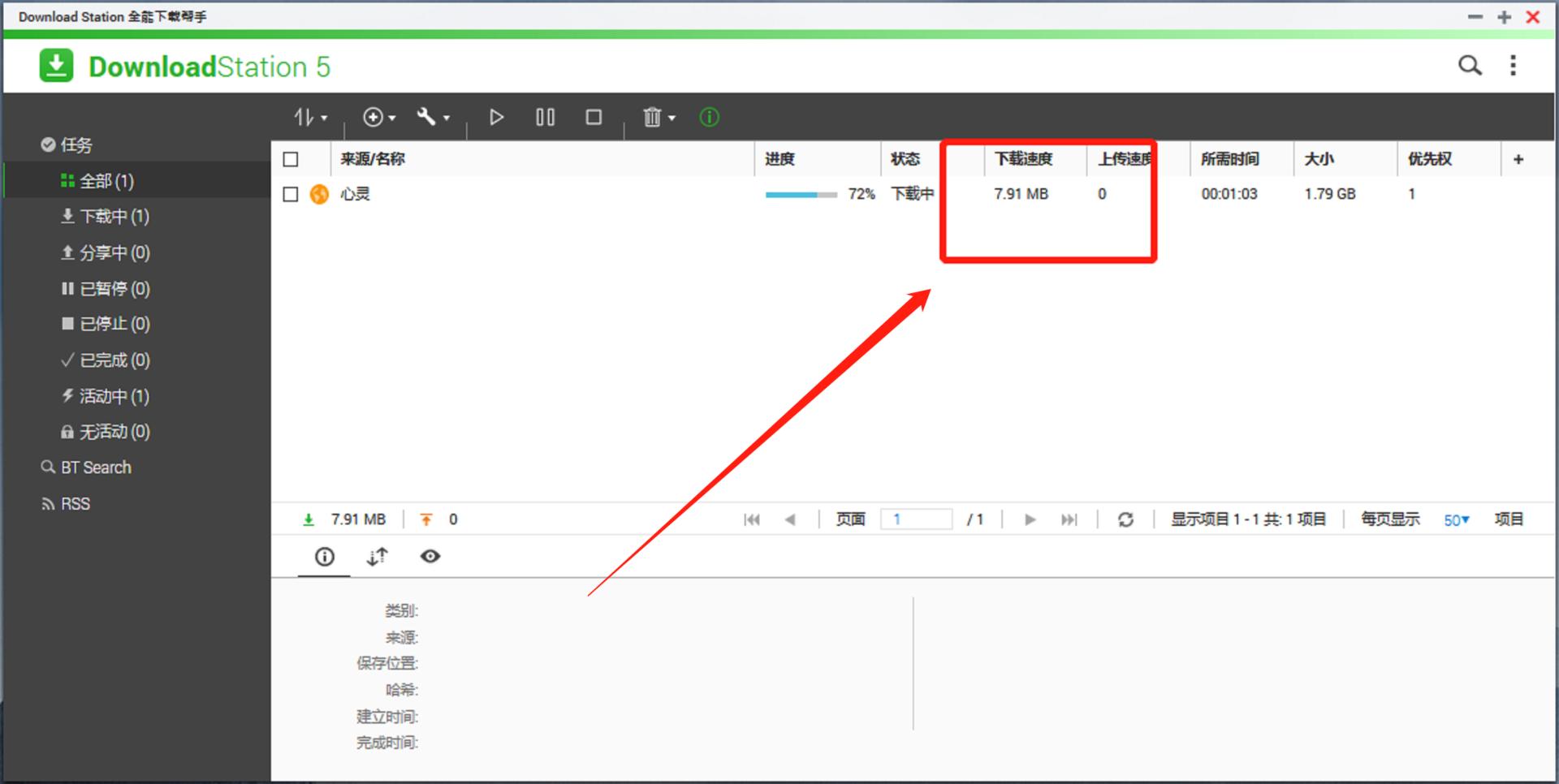Open the trash delete dropdown
Viewport: 1559px width, 784px height.
[659, 118]
